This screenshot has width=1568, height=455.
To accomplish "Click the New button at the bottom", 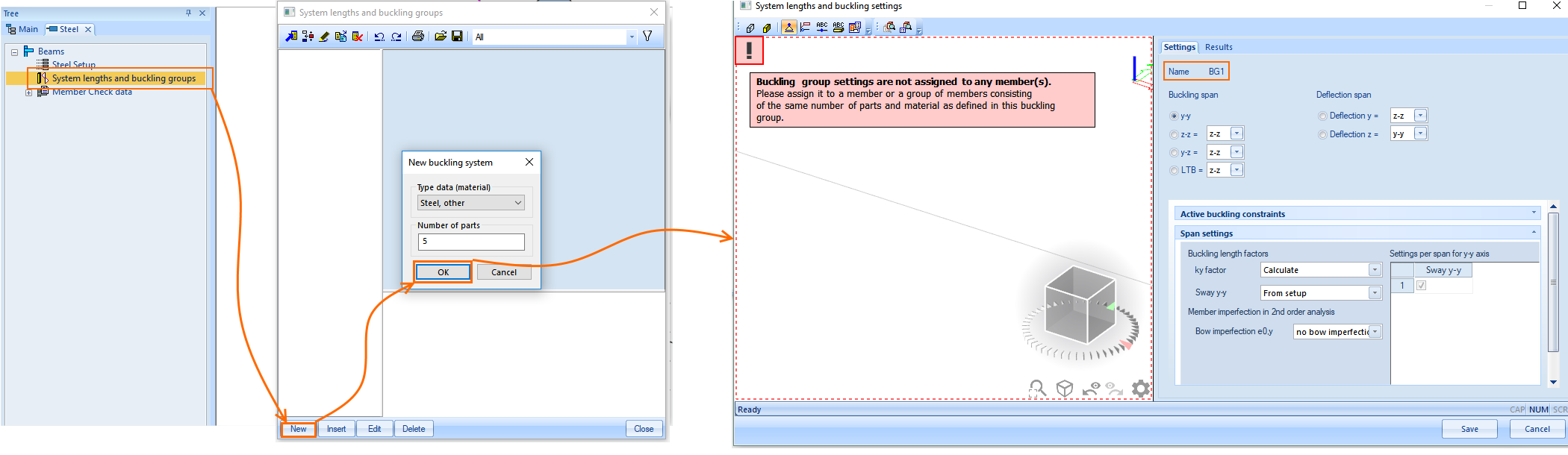I will pos(299,429).
